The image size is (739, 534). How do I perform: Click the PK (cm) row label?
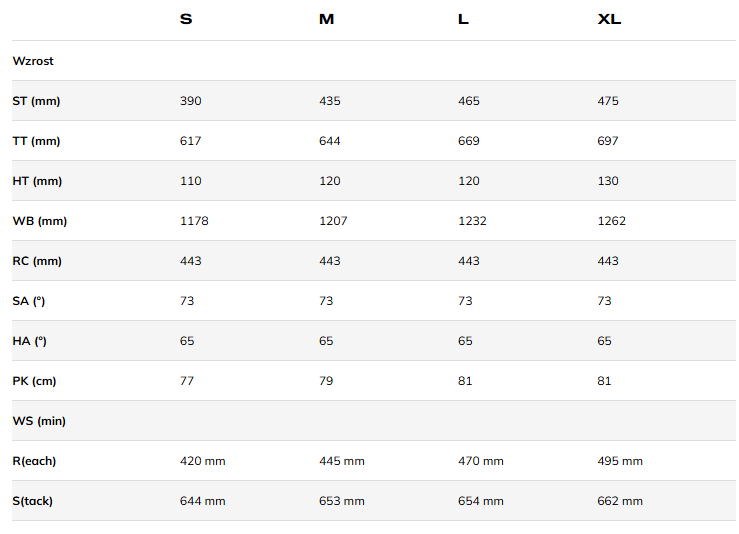tap(34, 381)
